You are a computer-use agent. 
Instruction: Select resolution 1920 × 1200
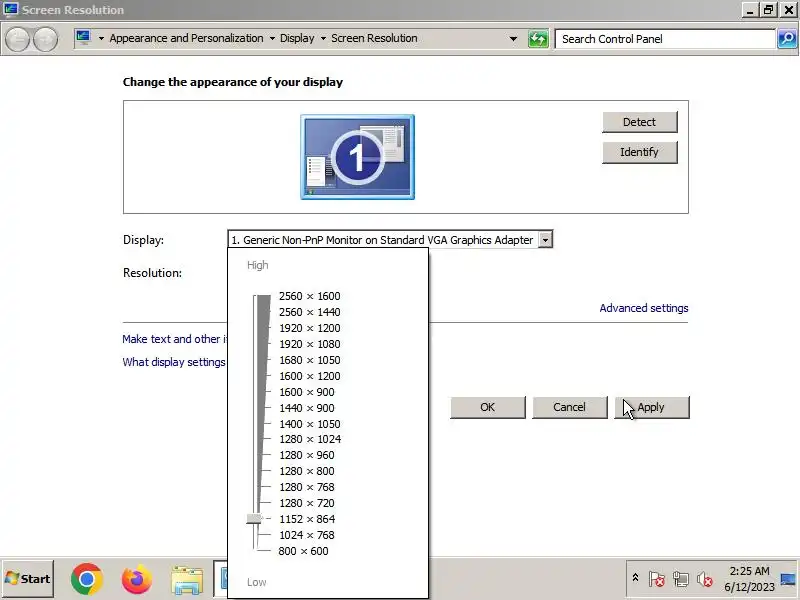[309, 328]
